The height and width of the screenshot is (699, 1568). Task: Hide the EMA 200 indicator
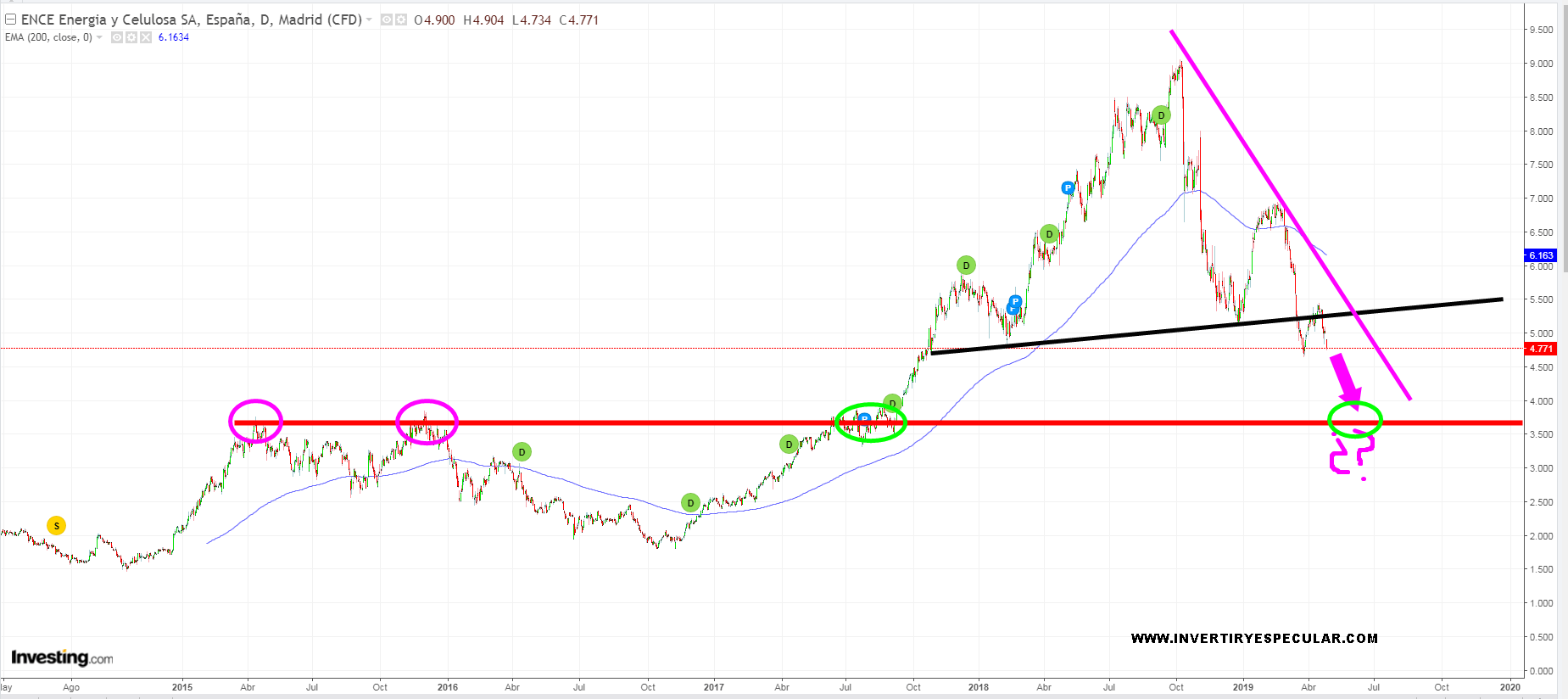(117, 37)
